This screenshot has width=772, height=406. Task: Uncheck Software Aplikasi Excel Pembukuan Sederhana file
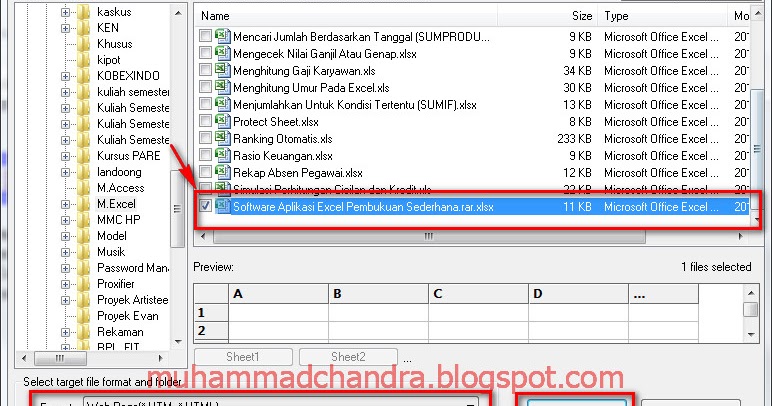click(x=205, y=206)
